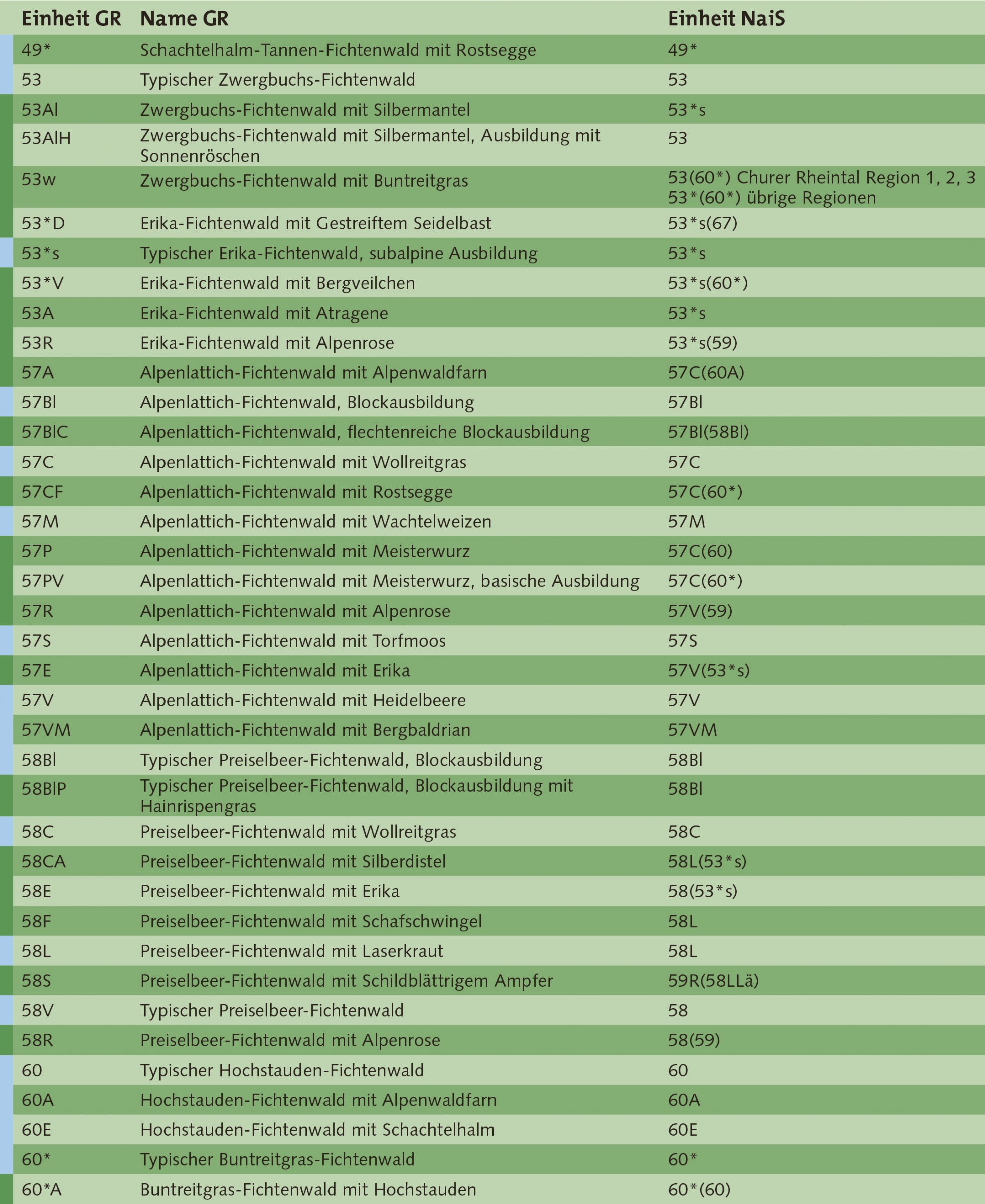Select 'Alpenlattich-Fichtenwald, flechtenreiche Blockausbildung'
The height and width of the screenshot is (1204, 985).
tap(366, 432)
